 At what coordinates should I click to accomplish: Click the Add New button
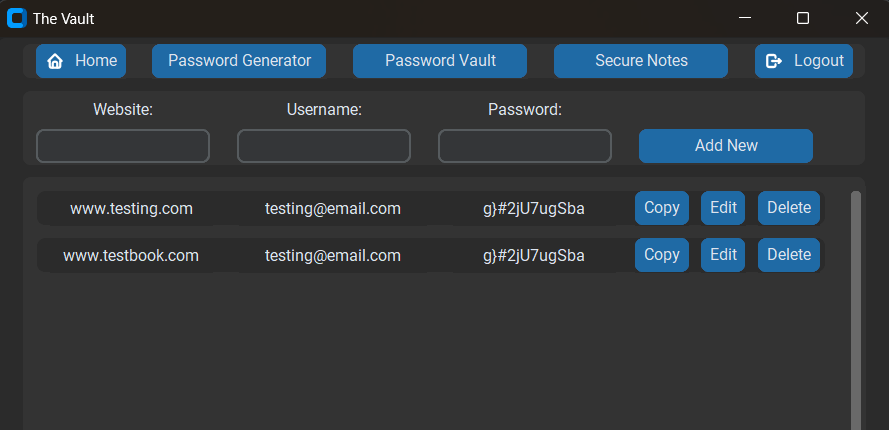click(726, 146)
